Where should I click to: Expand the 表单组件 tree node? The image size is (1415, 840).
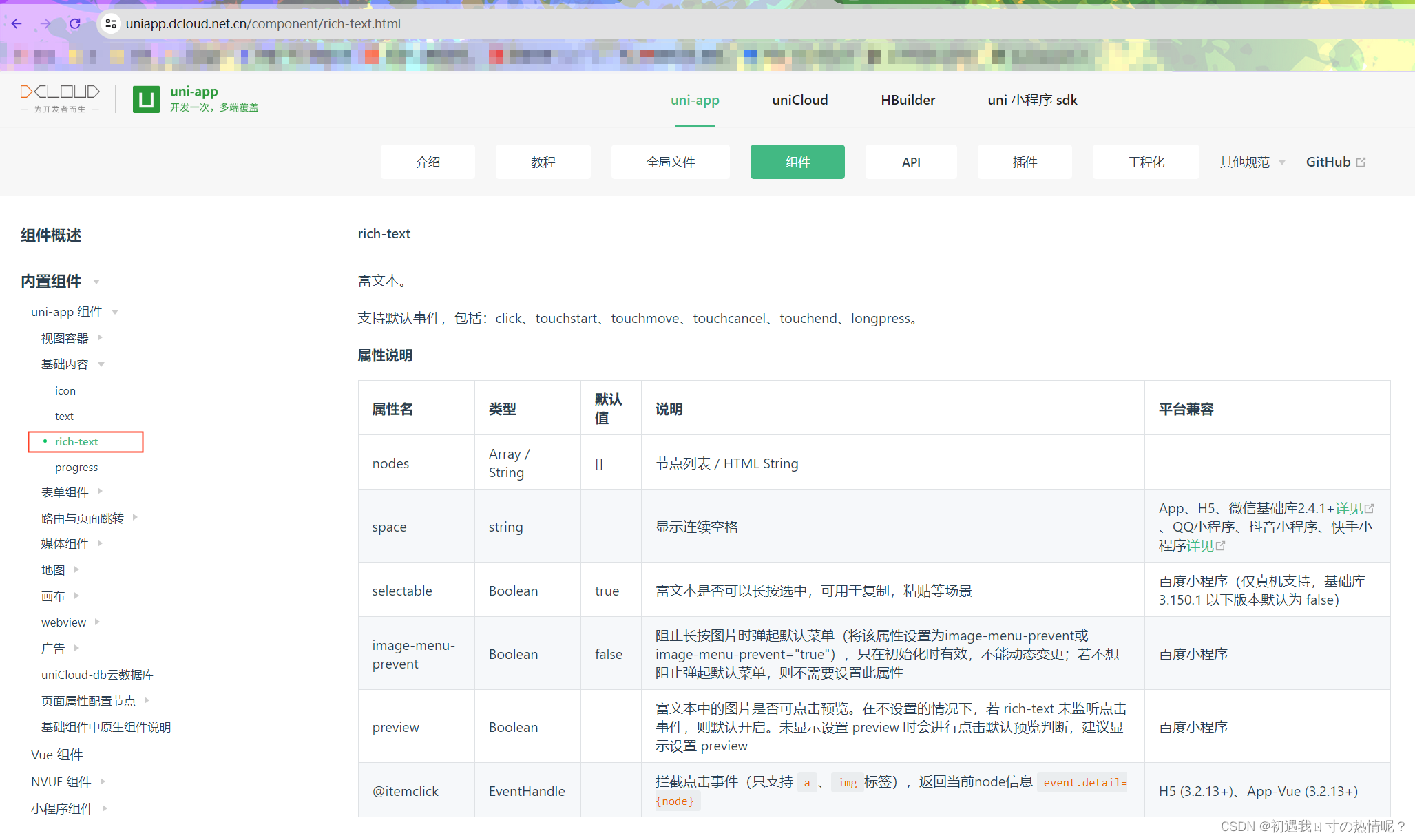click(72, 492)
